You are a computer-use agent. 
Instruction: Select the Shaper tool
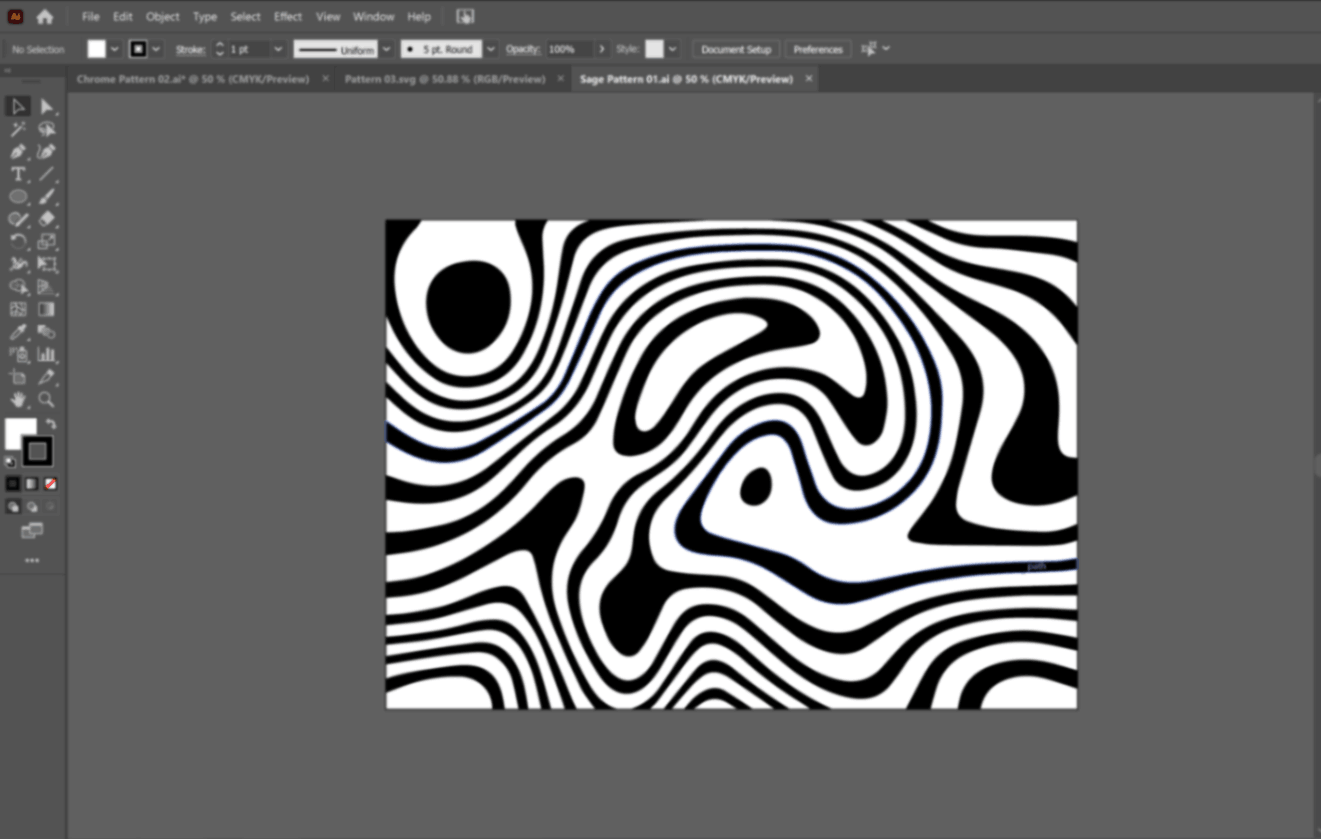tap(18, 219)
